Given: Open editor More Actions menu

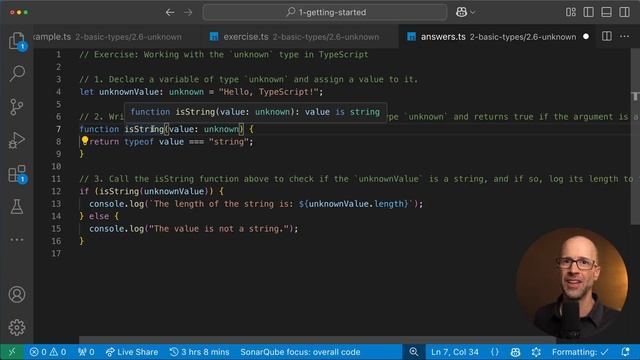Looking at the screenshot, I should click(x=624, y=36).
